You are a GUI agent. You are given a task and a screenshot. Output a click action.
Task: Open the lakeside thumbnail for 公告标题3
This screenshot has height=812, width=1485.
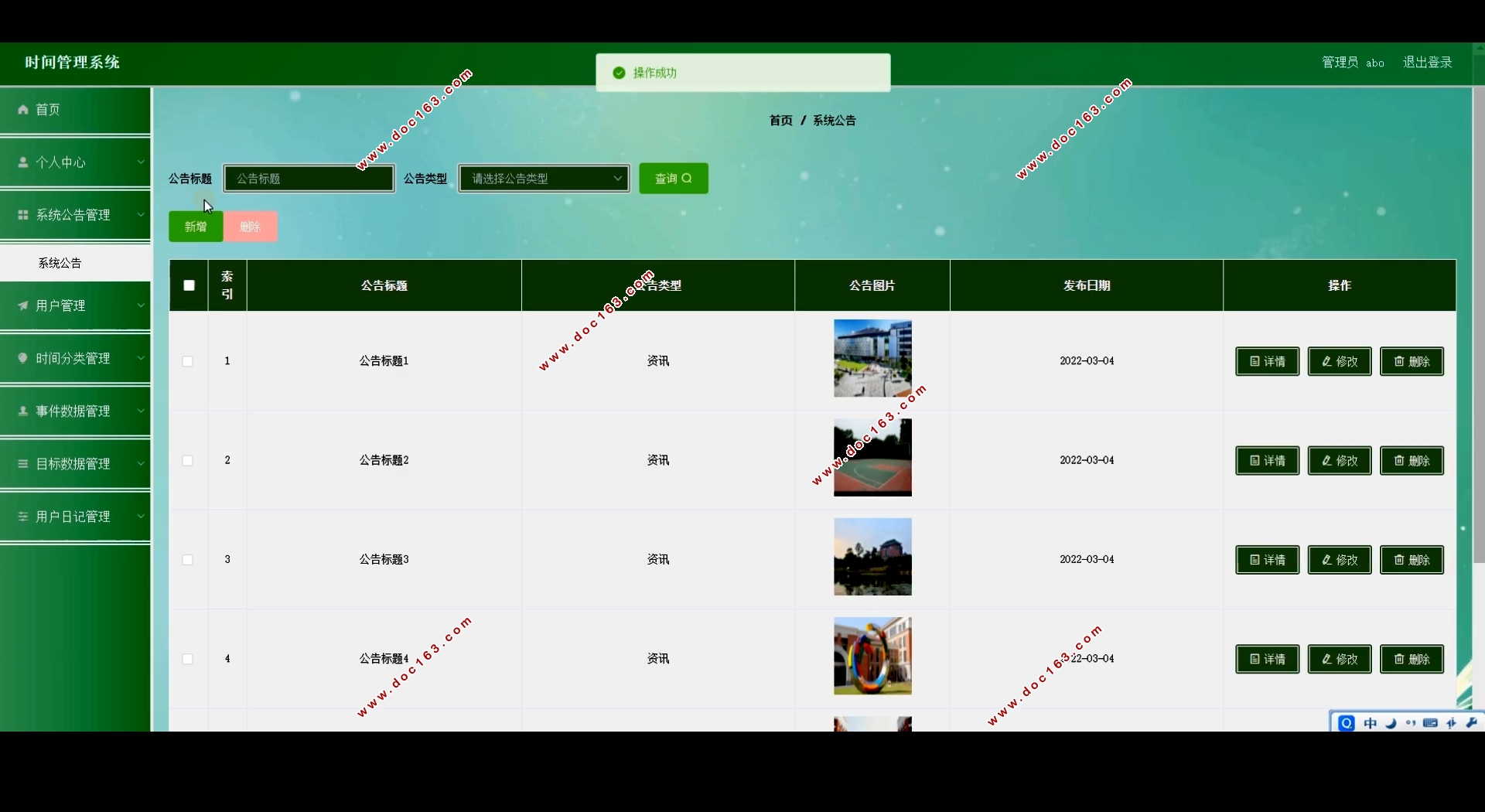[x=872, y=557]
